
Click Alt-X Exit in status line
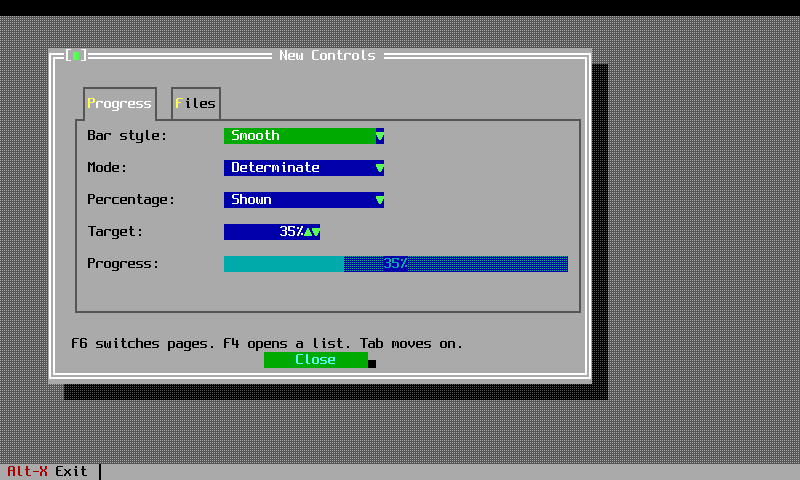[47, 471]
